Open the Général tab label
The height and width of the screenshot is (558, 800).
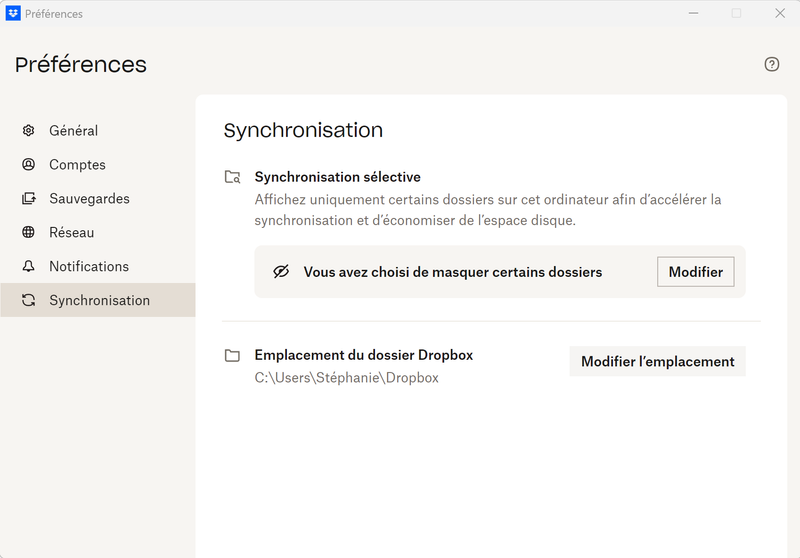[x=73, y=131]
